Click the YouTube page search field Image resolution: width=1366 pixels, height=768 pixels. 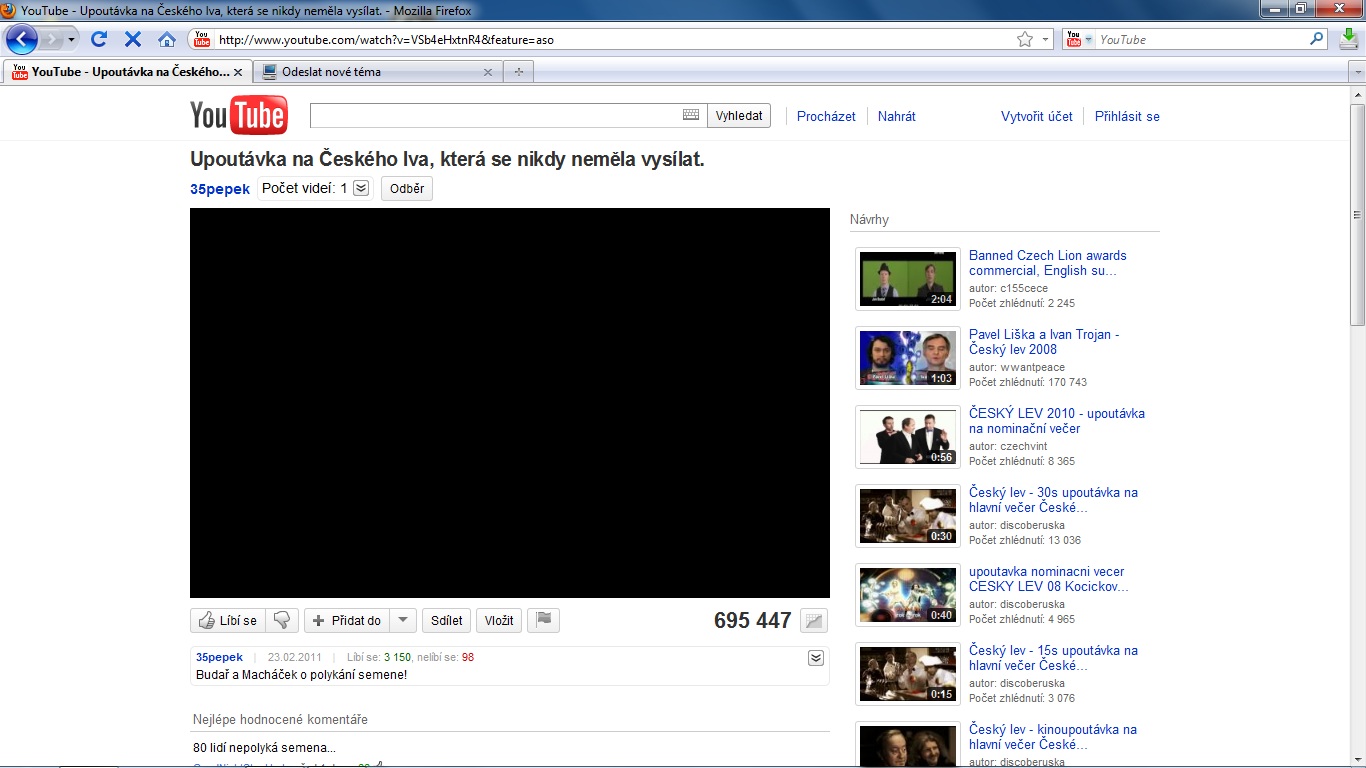496,116
